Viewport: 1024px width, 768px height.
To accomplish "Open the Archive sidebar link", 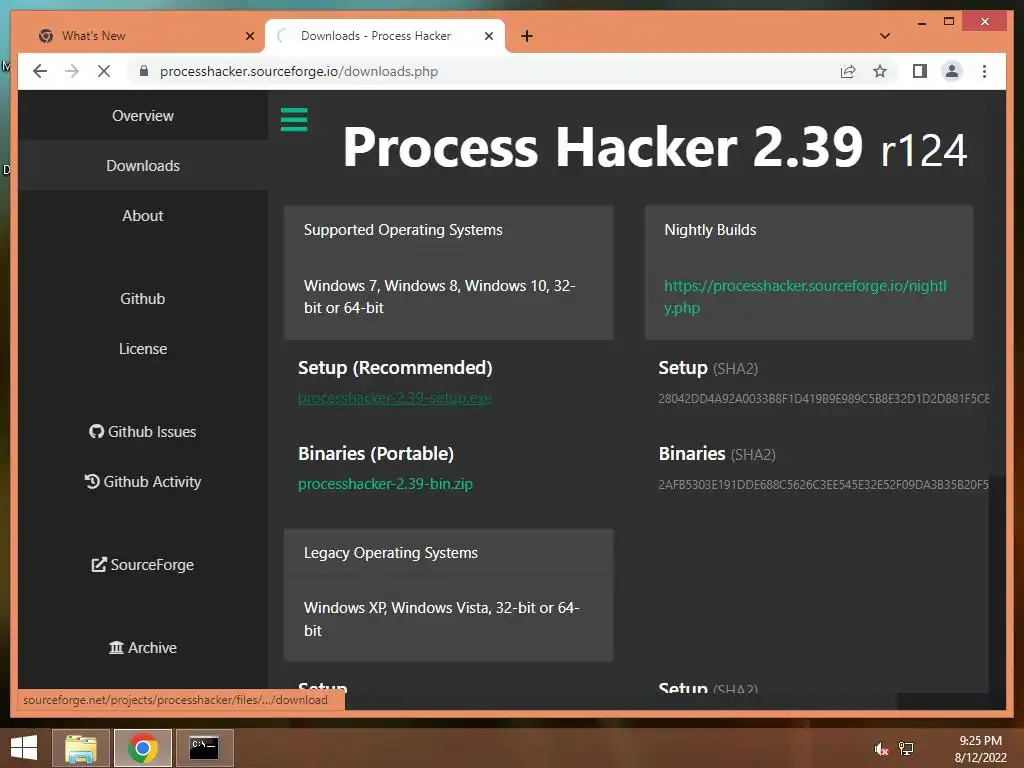I will tap(142, 648).
